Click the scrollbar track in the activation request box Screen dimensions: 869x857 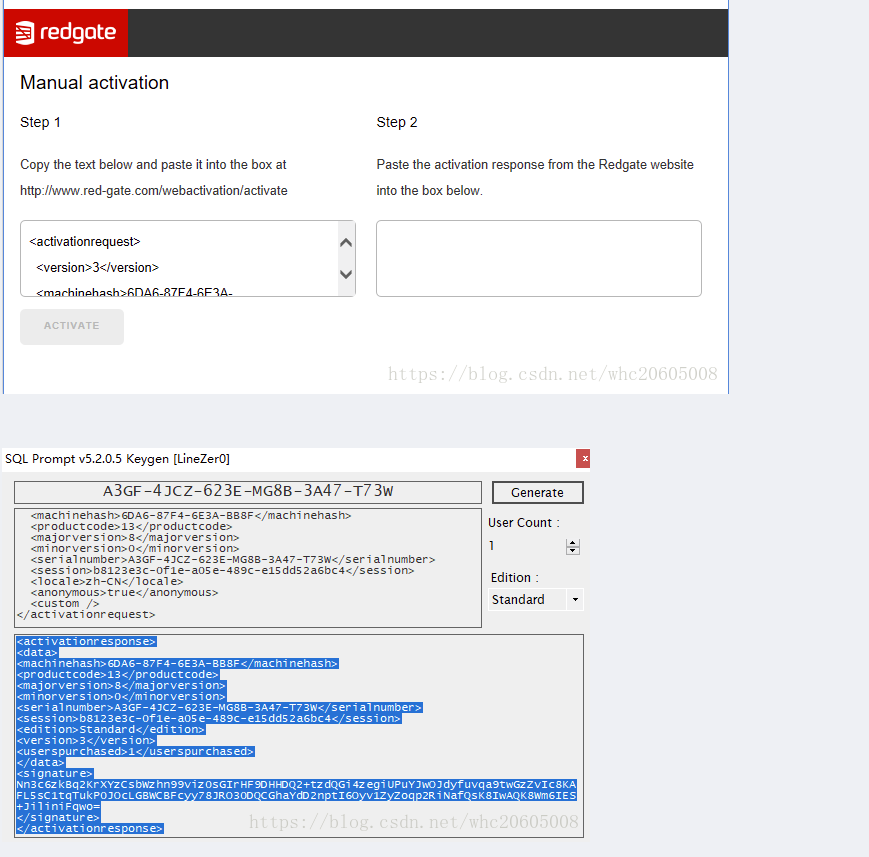click(346, 260)
